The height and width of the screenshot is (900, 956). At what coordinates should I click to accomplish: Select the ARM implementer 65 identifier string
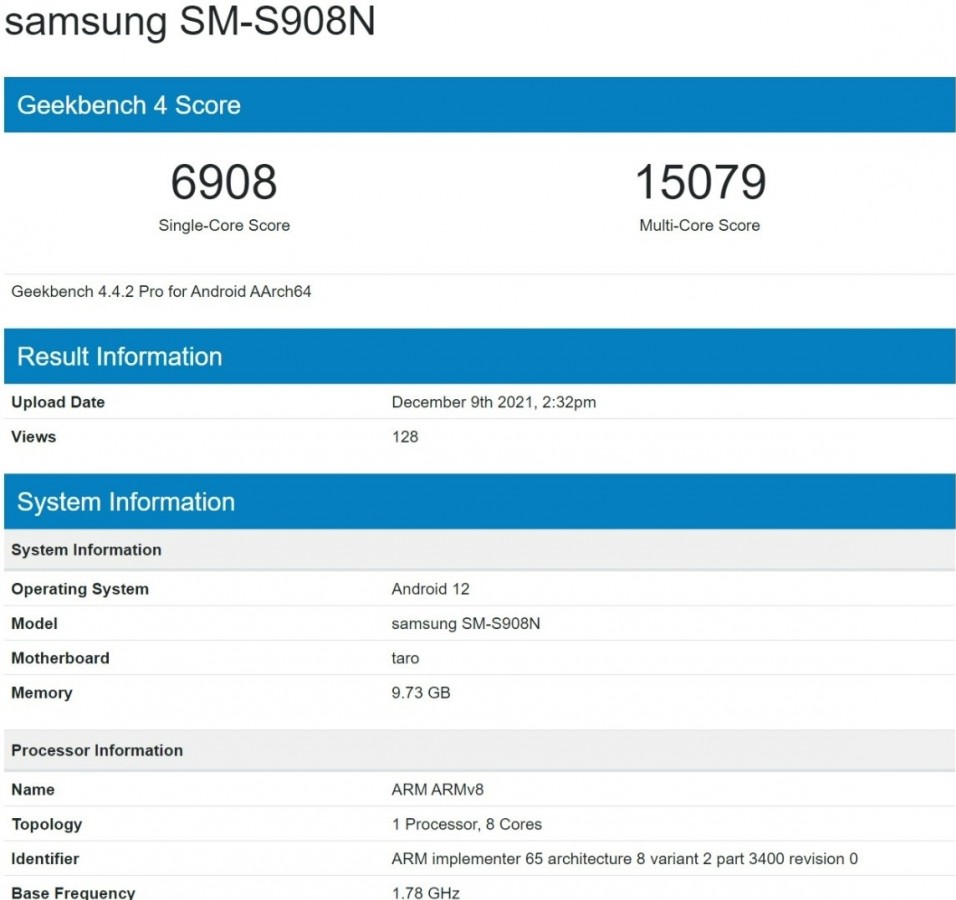624,859
